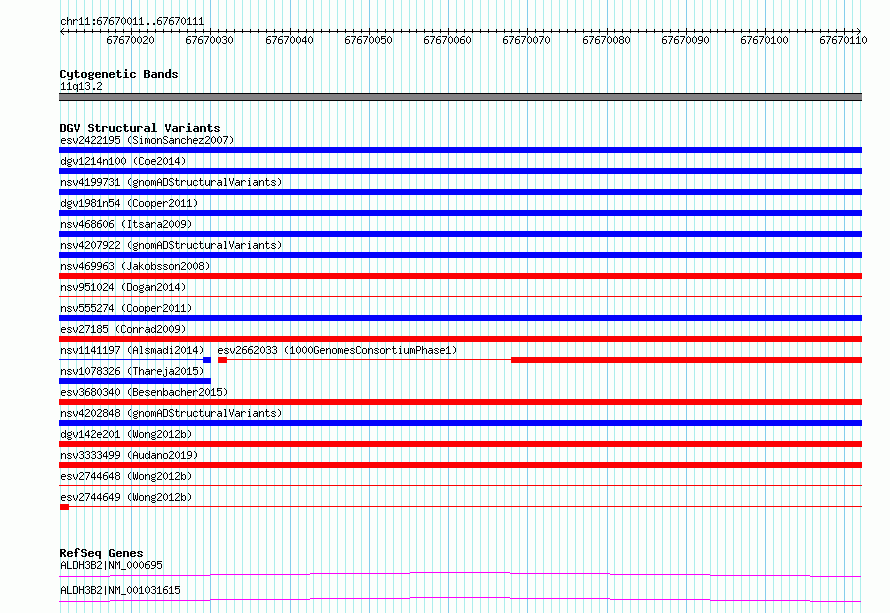The width and height of the screenshot is (890, 613).
Task: Click the RefSeq Genes track heading
Action: [x=101, y=553]
